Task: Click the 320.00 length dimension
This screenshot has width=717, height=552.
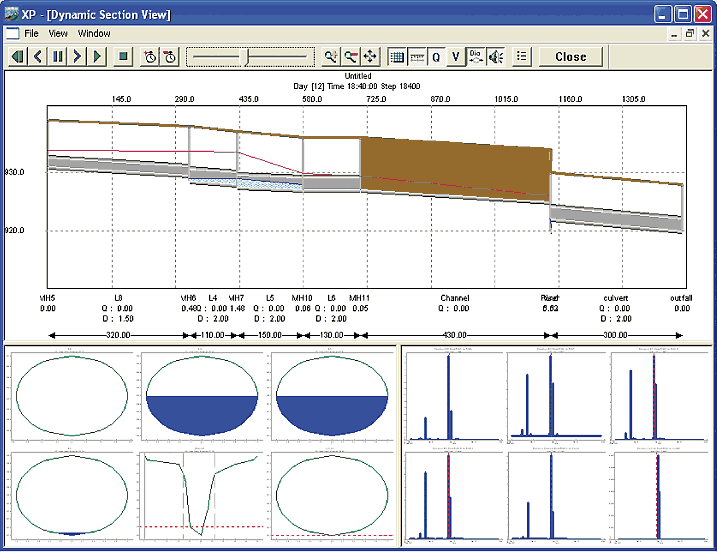Action: tap(118, 335)
